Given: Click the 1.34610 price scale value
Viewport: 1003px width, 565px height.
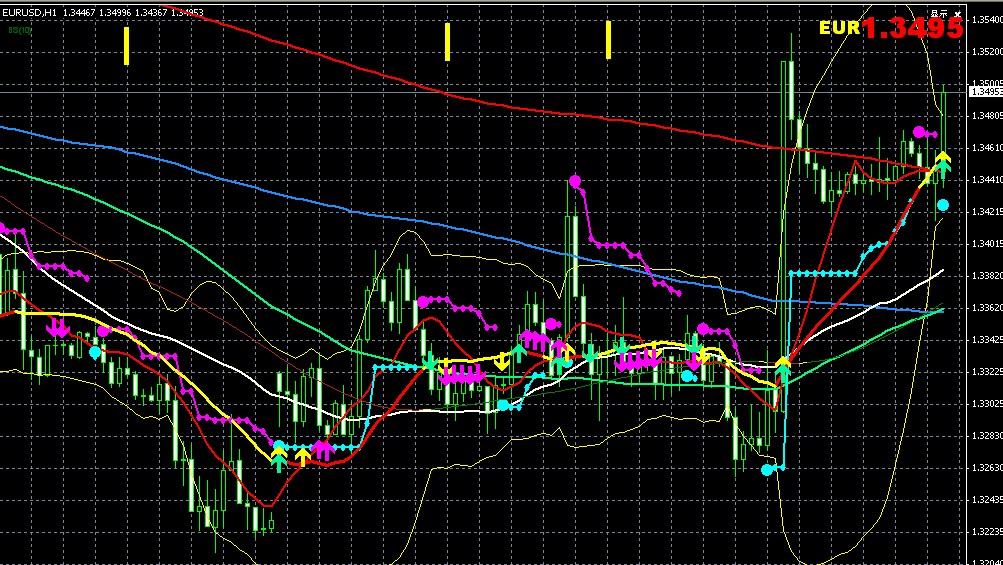Looking at the screenshot, I should [987, 148].
